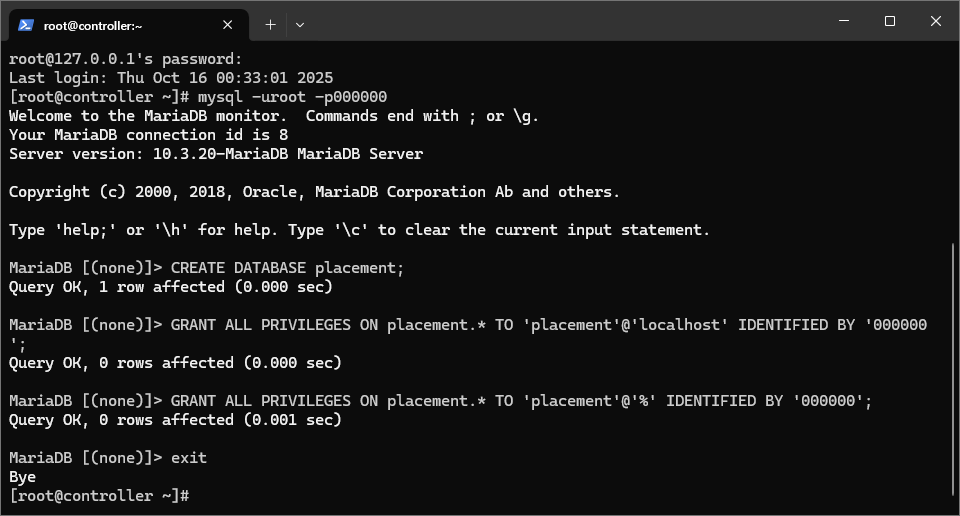Open a new tab with the plus button

click(x=270, y=25)
